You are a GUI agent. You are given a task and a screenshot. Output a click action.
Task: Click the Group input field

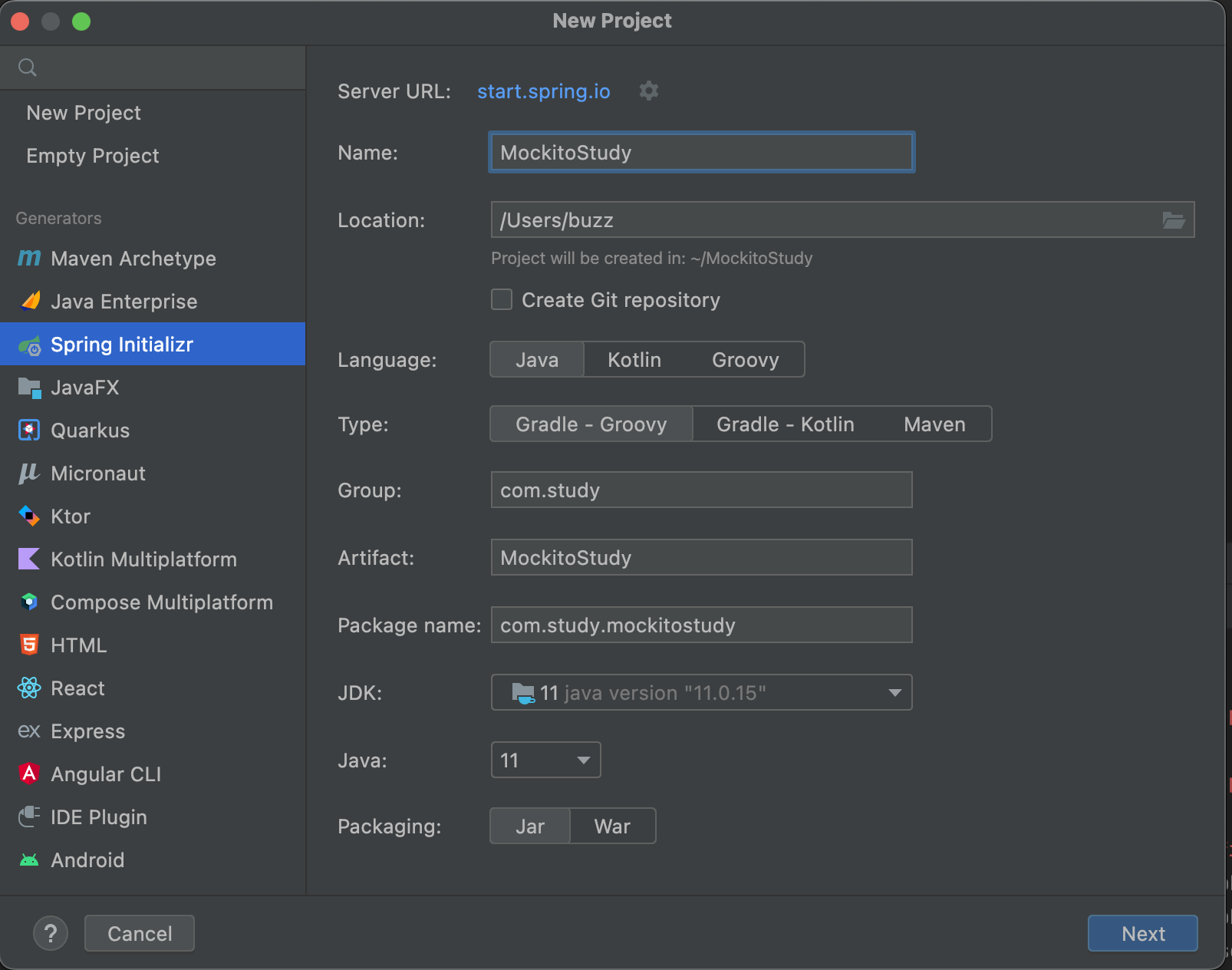tap(701, 490)
